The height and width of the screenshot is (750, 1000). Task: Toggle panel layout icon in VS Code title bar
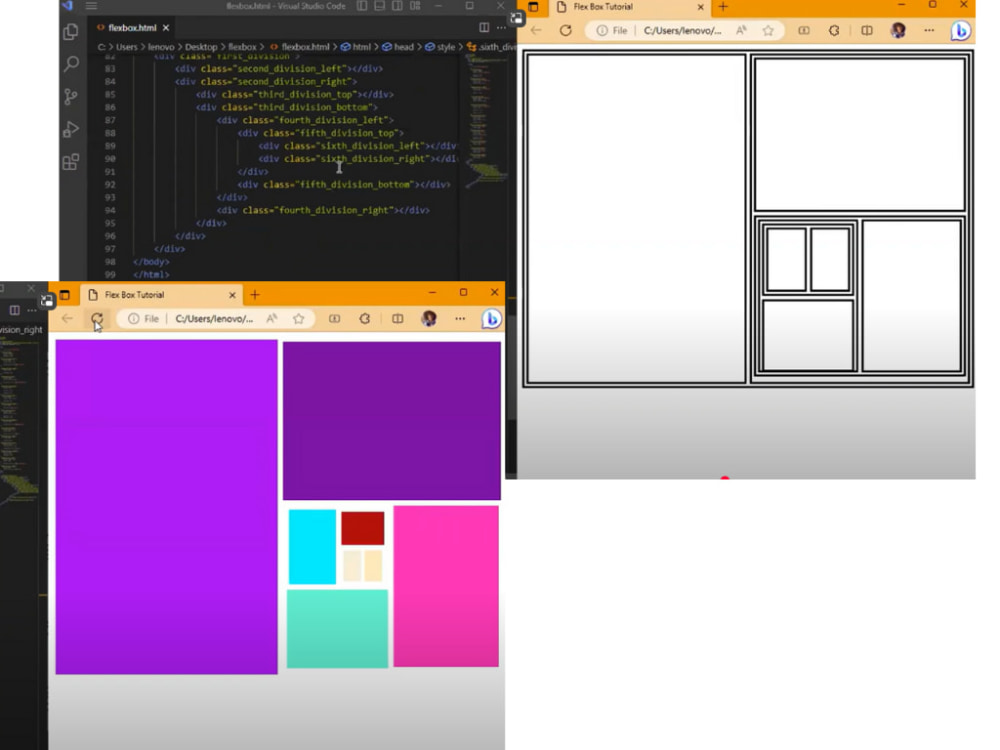(x=379, y=6)
